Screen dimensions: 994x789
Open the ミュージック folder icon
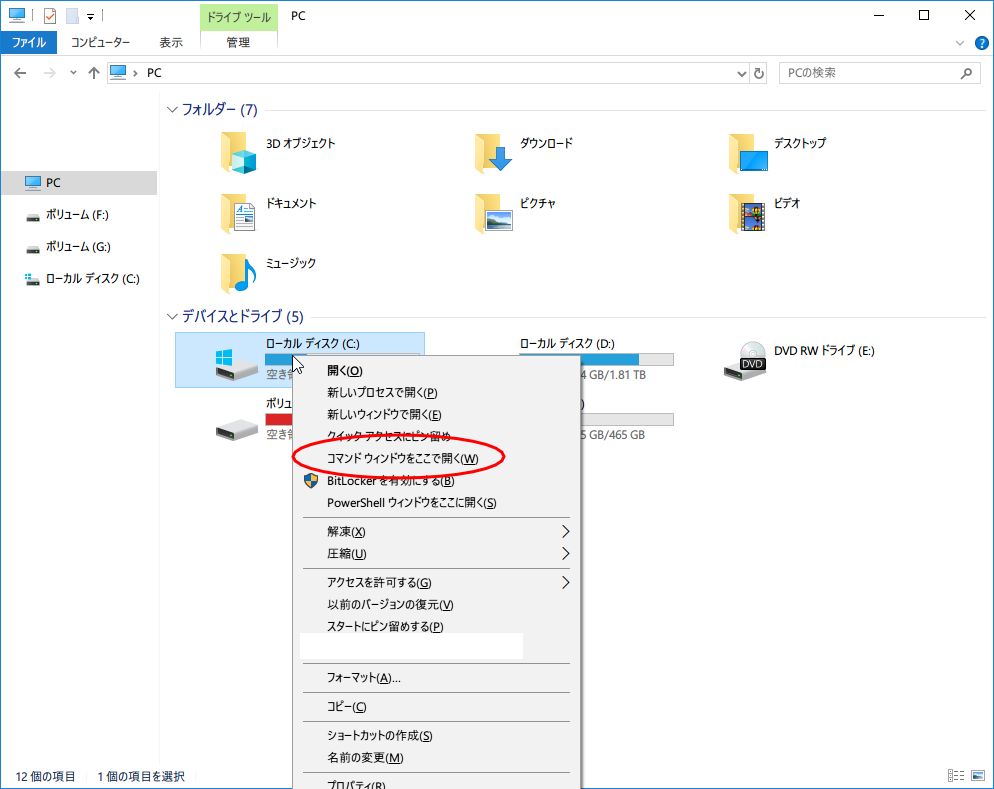(x=238, y=272)
